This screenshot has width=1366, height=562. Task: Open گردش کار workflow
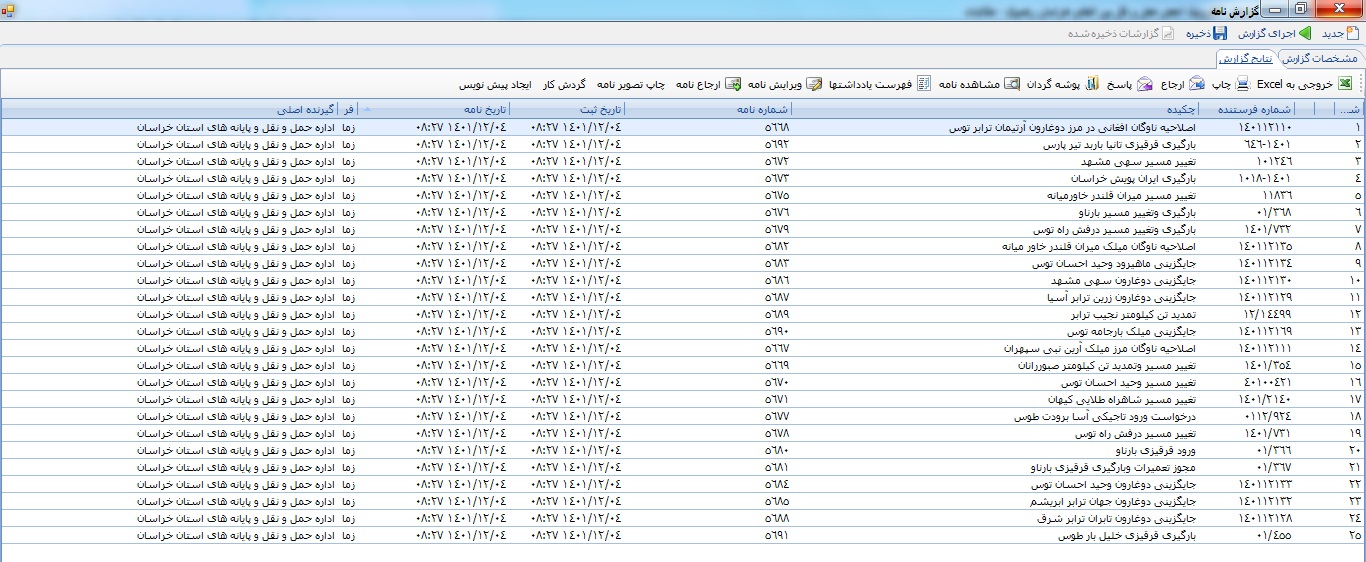pos(563,84)
